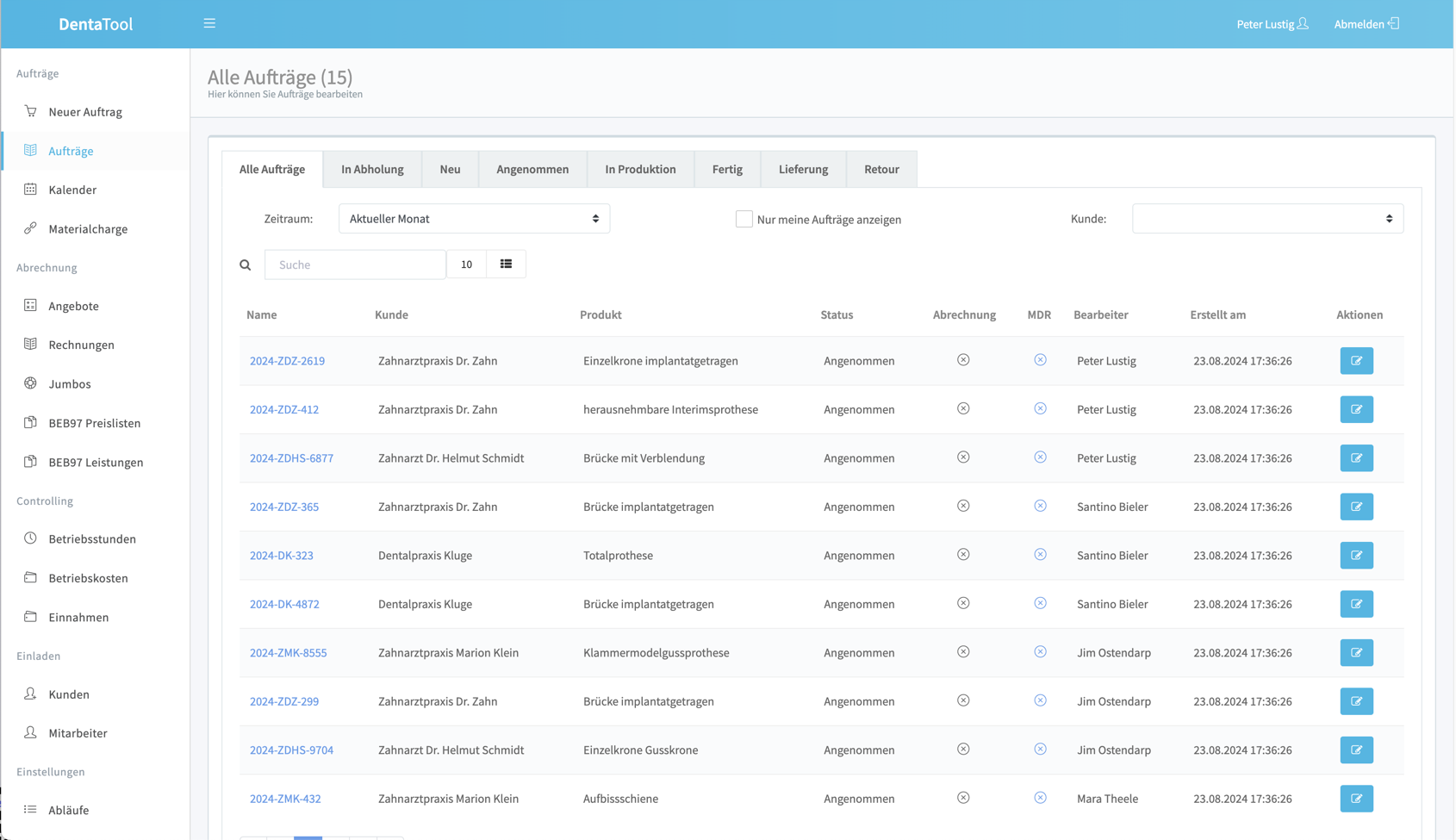Toggle Abrechnung status for 2024-ZDZ-365
This screenshot has width=1456, height=840.
[963, 506]
